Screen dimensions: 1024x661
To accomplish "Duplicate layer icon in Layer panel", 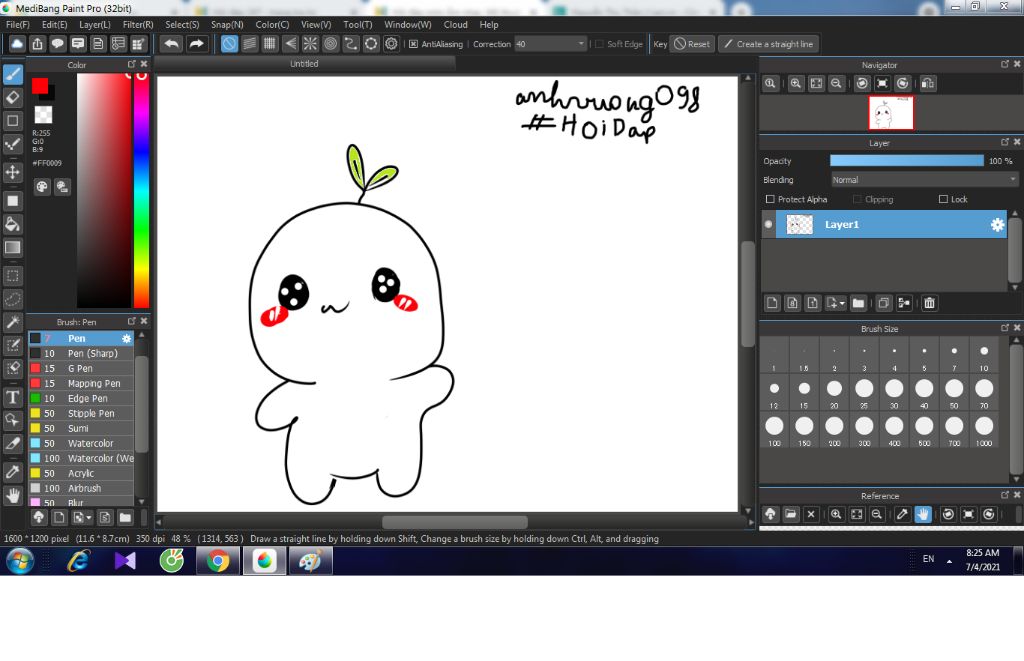I will coord(884,302).
